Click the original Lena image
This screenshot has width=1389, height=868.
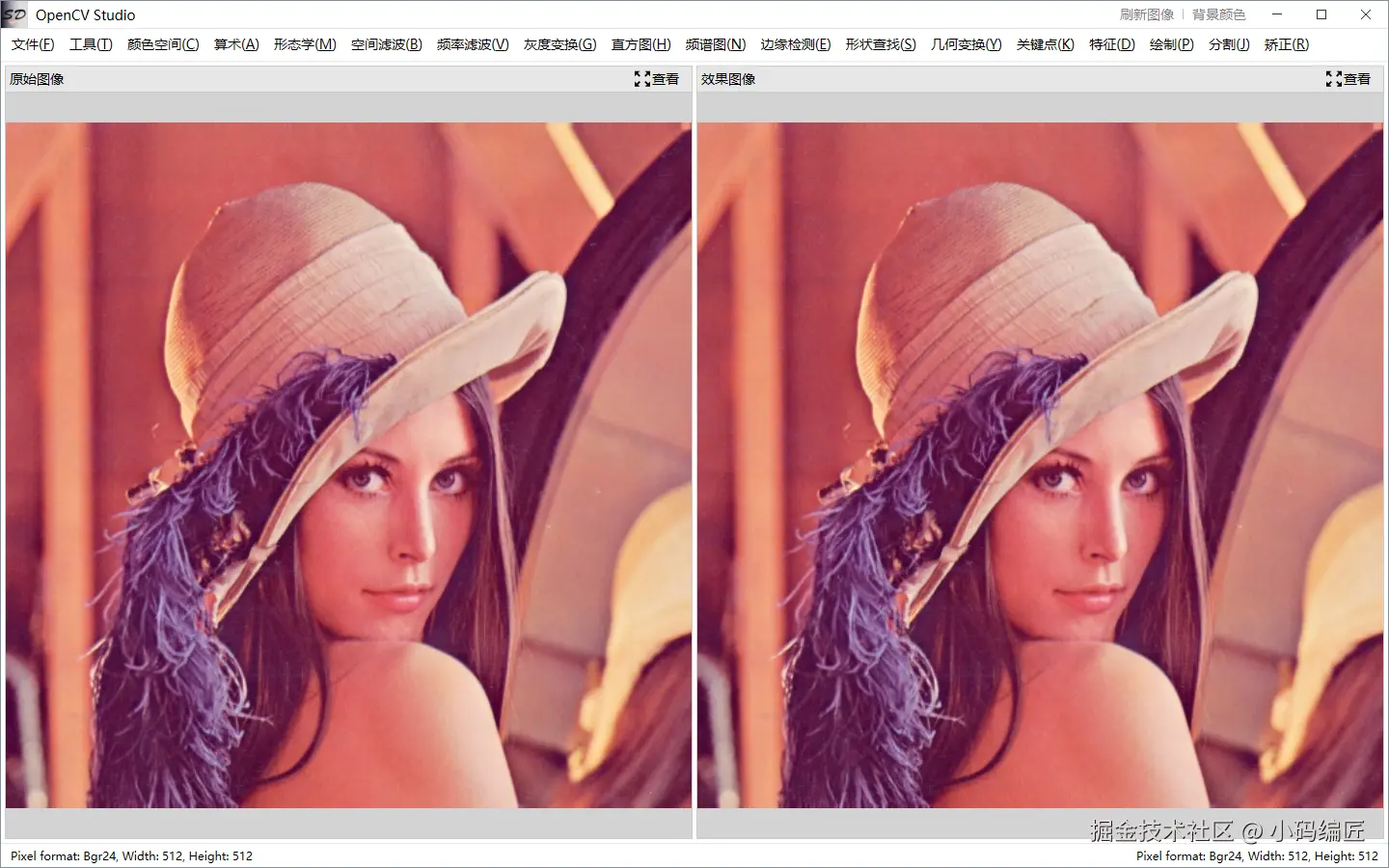(348, 465)
